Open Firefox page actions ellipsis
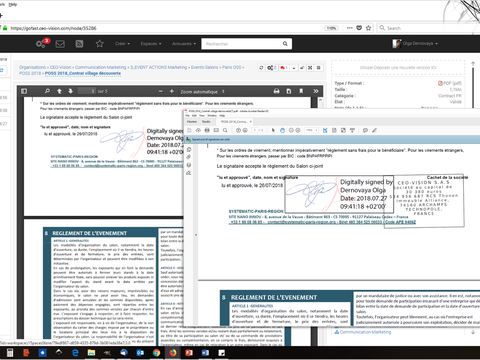Screen dimensions: 480x360 coord(349,28)
